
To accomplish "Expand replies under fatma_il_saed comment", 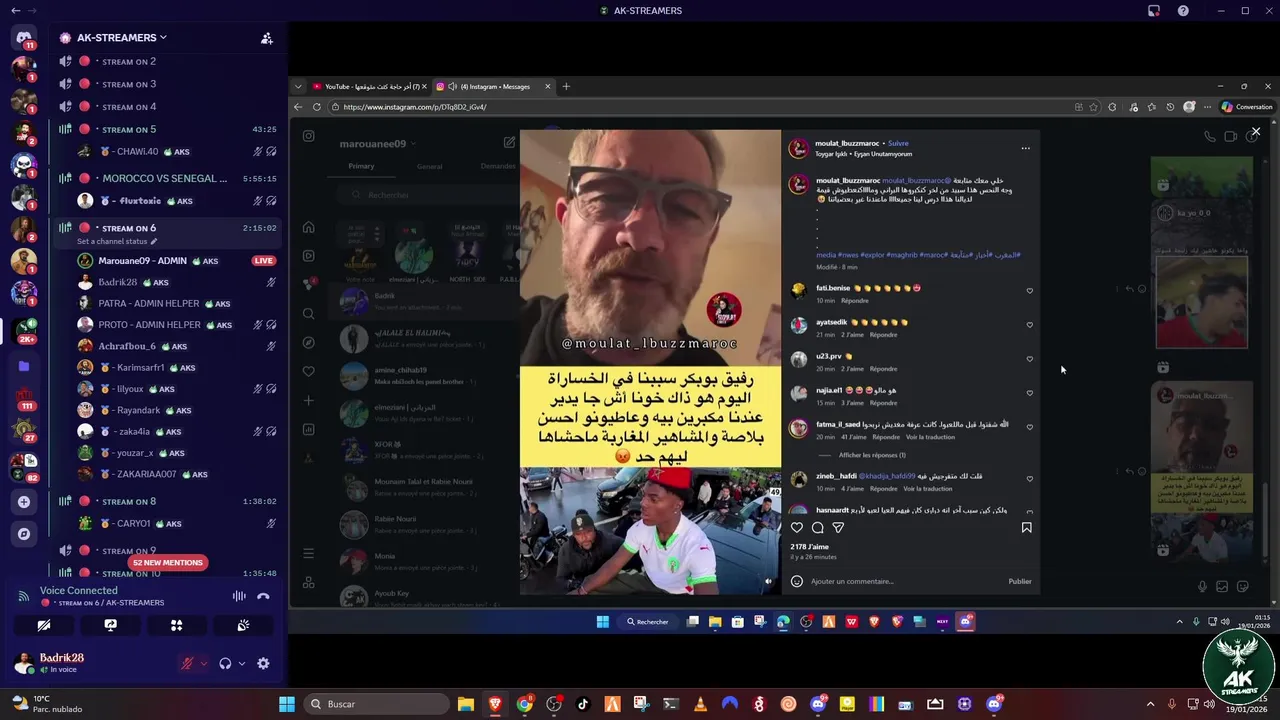I will click(x=872, y=455).
